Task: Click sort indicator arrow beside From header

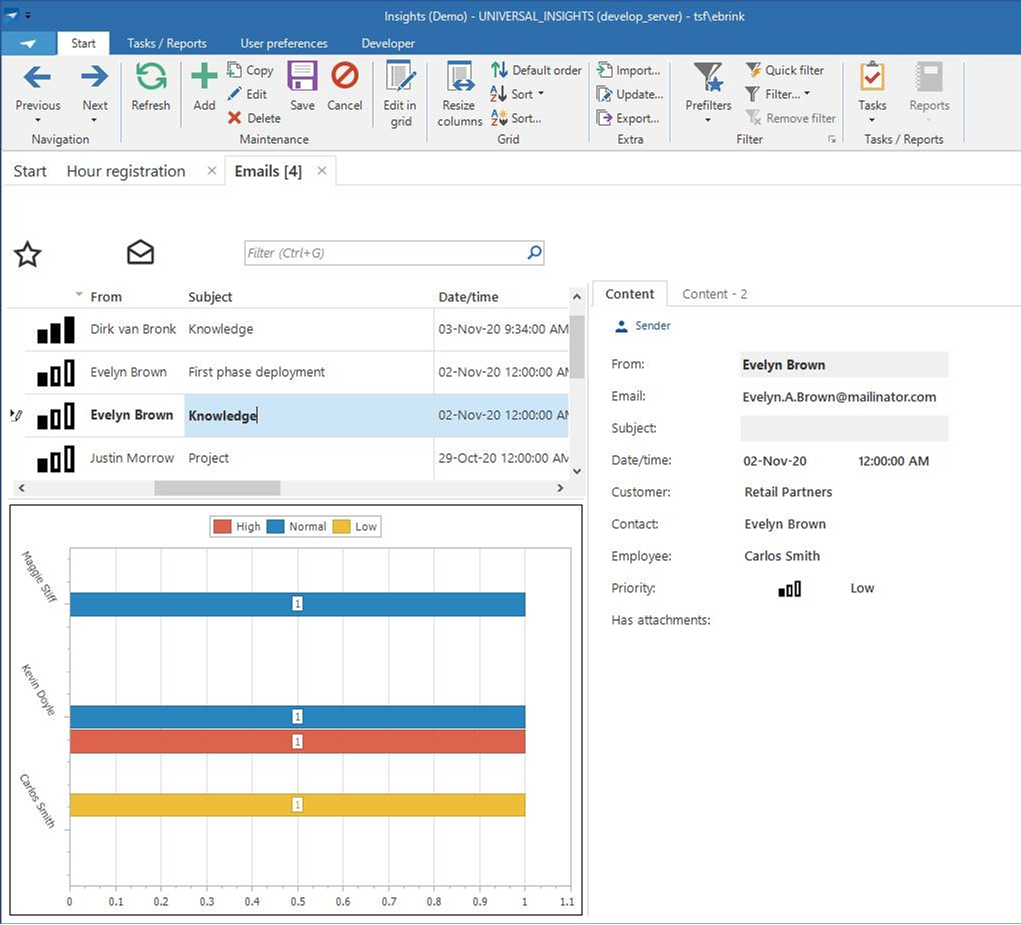Action: 79,294
